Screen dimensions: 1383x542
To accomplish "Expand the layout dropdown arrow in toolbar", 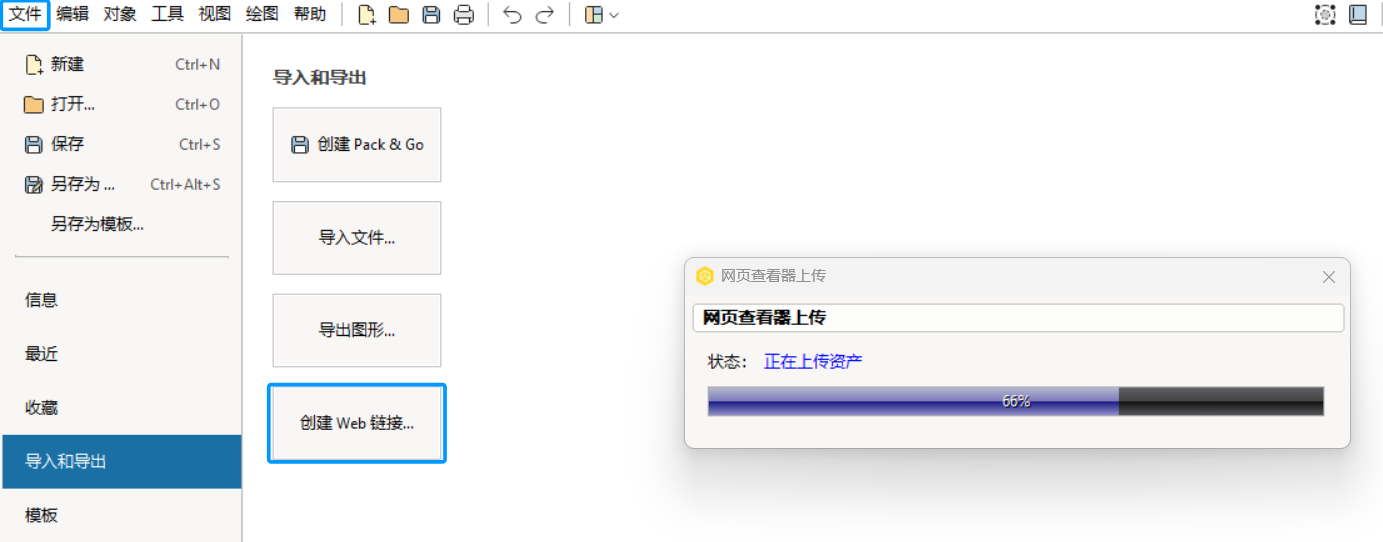I will [x=614, y=15].
